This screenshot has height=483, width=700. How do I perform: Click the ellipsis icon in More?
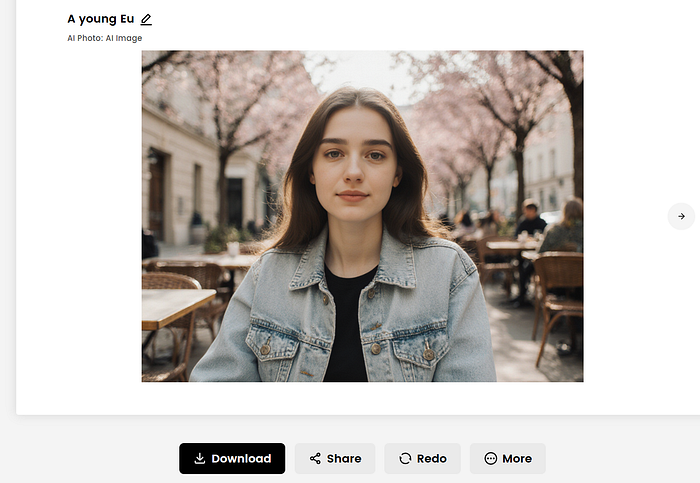point(490,458)
